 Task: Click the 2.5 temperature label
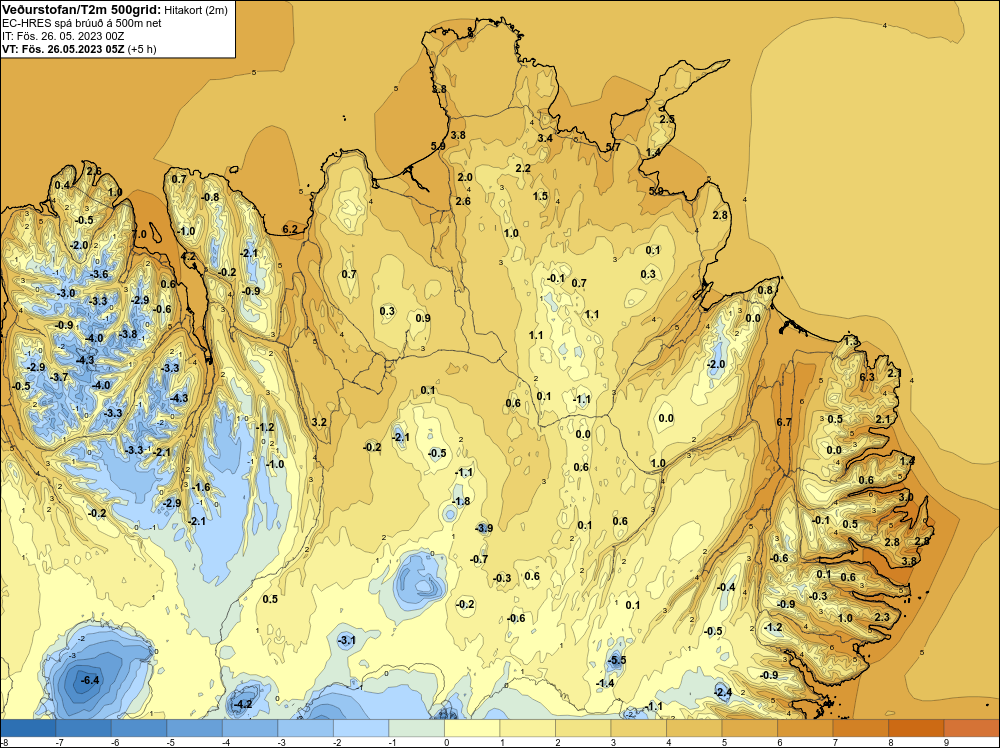667,119
